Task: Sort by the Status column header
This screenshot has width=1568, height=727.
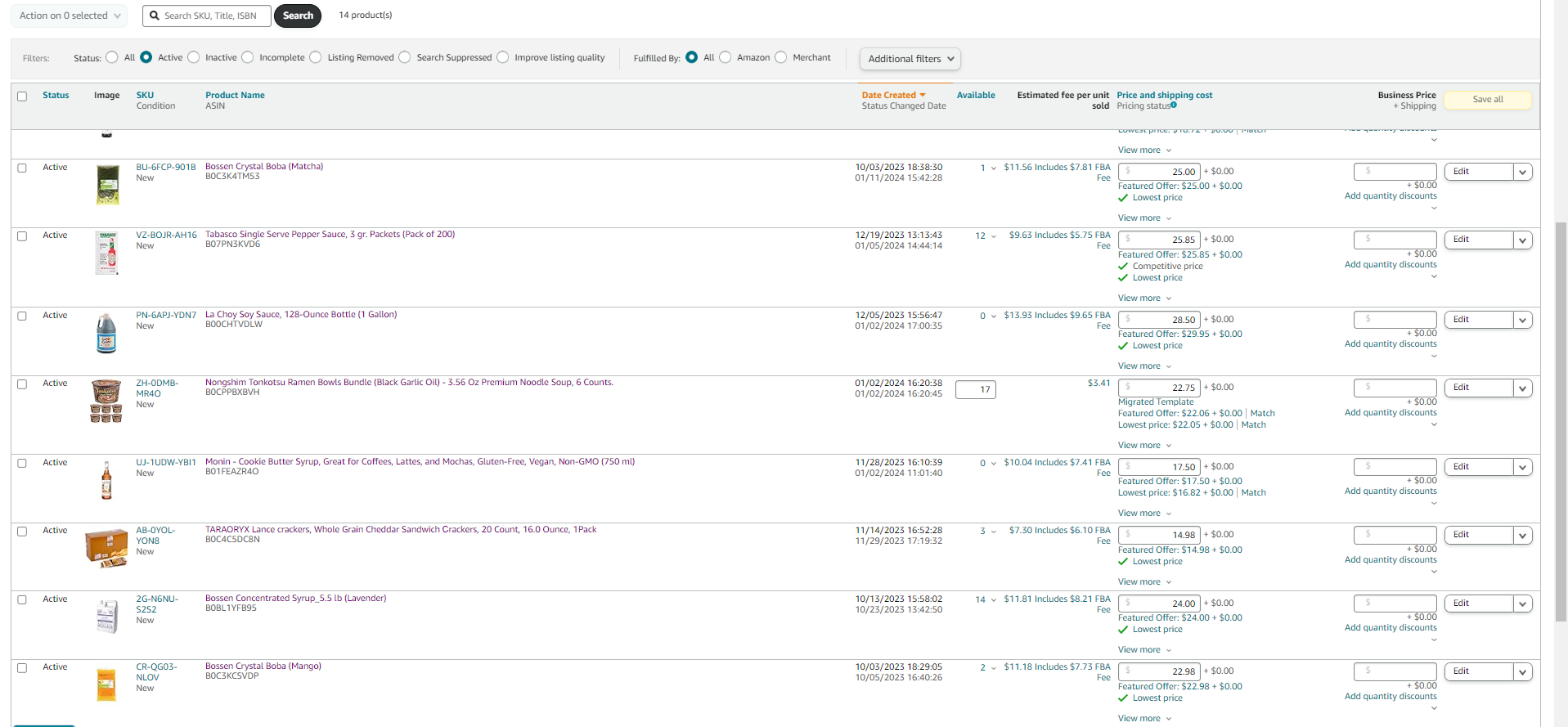Action: tap(56, 96)
